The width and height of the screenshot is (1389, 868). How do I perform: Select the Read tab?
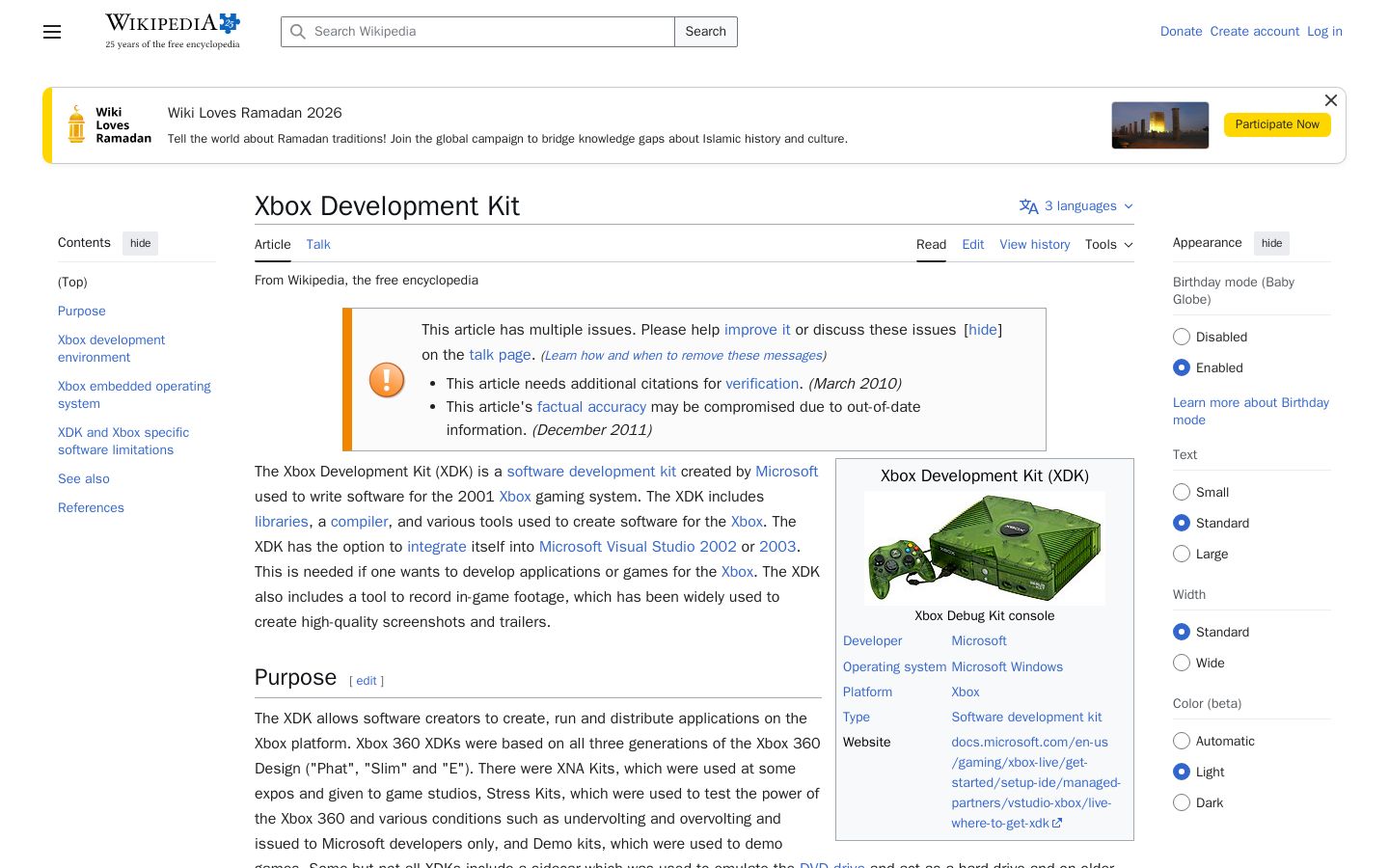[931, 245]
